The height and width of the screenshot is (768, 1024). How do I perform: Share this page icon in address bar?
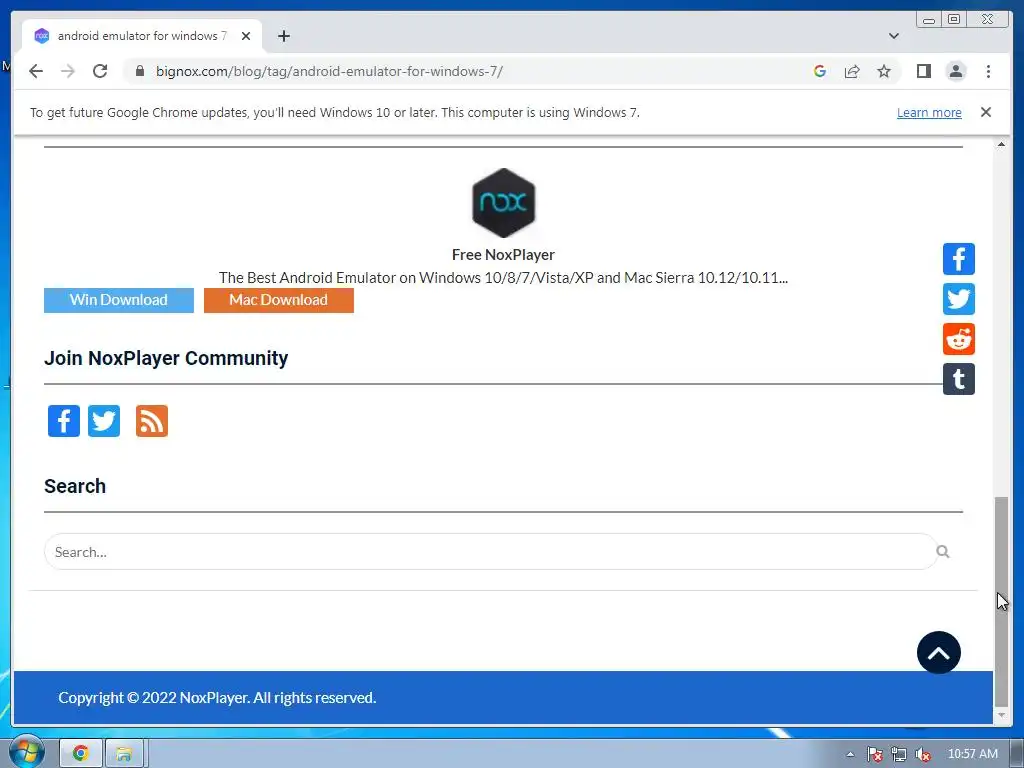tap(852, 71)
